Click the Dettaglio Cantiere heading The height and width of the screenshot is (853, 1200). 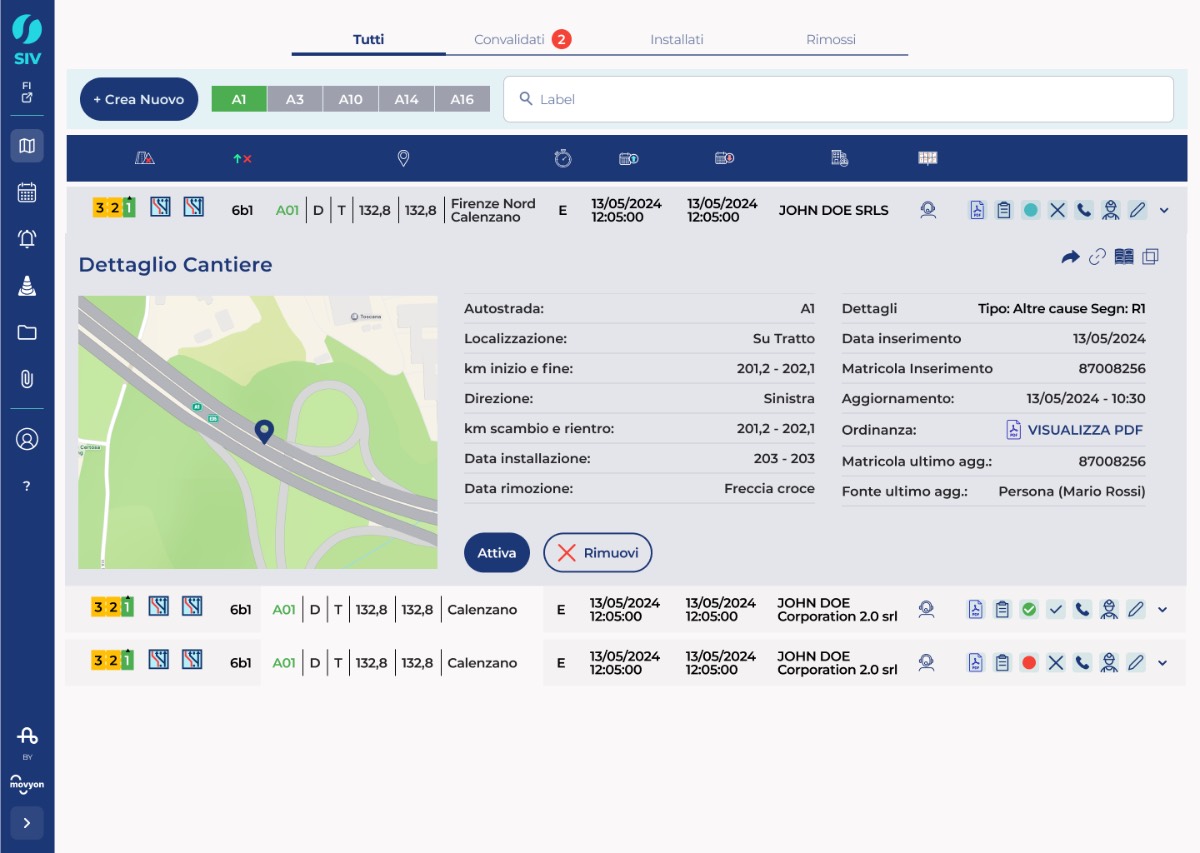(175, 264)
